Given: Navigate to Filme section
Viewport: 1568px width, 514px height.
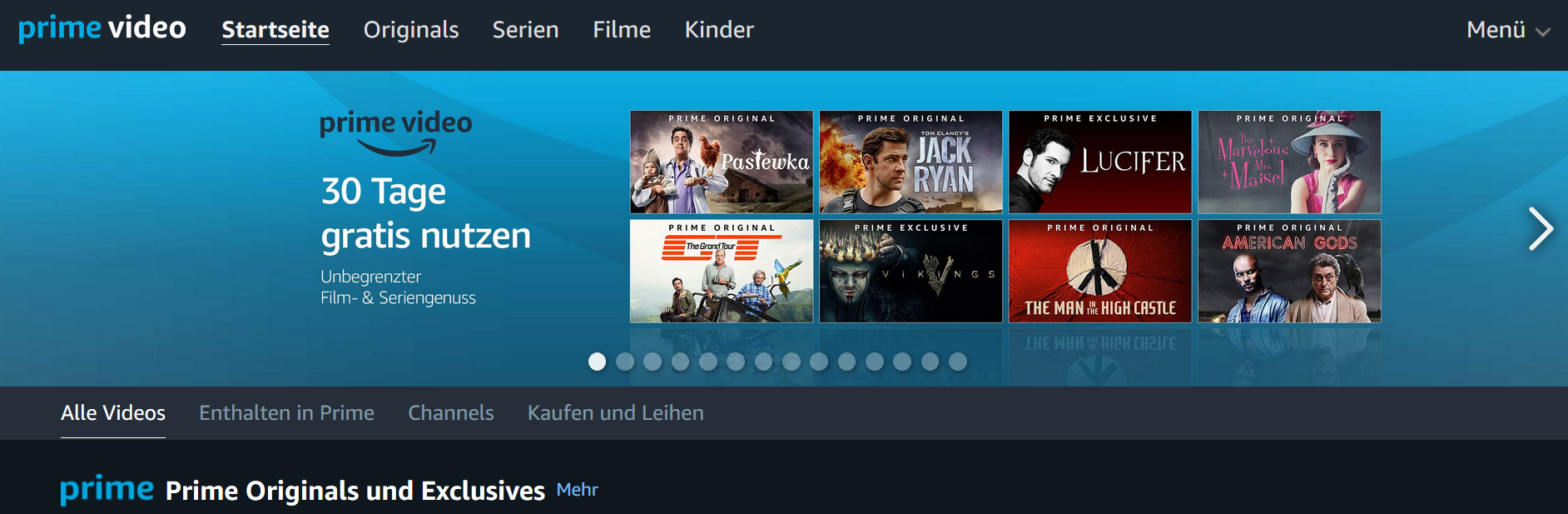Looking at the screenshot, I should (x=622, y=30).
